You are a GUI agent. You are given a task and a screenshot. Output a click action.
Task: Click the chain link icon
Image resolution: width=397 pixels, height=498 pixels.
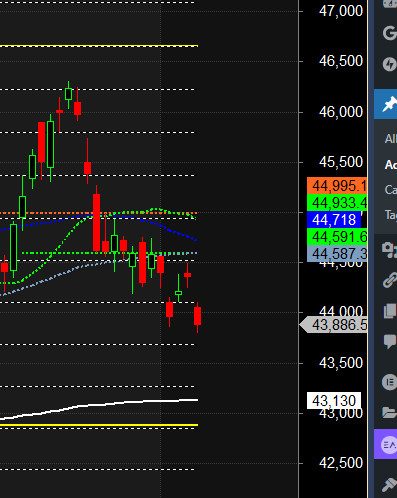(389, 280)
